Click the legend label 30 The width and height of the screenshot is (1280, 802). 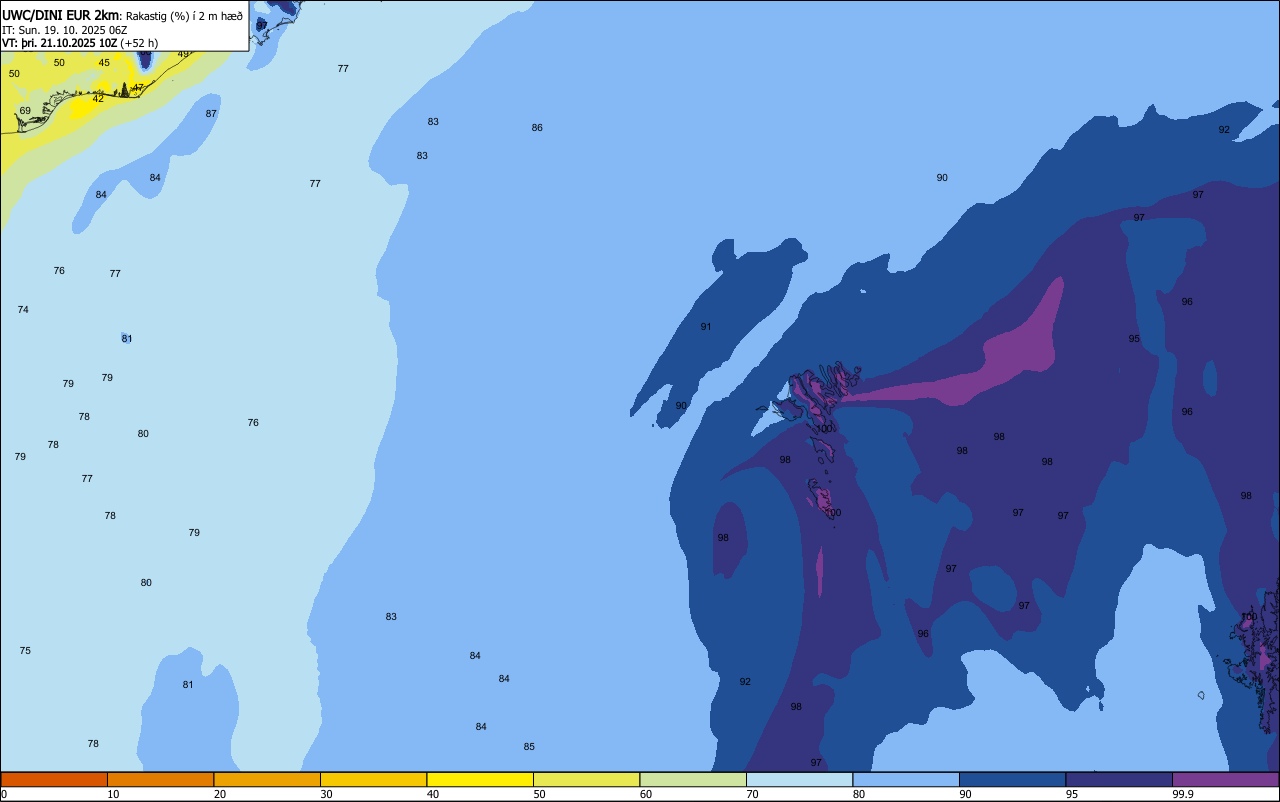click(x=326, y=794)
